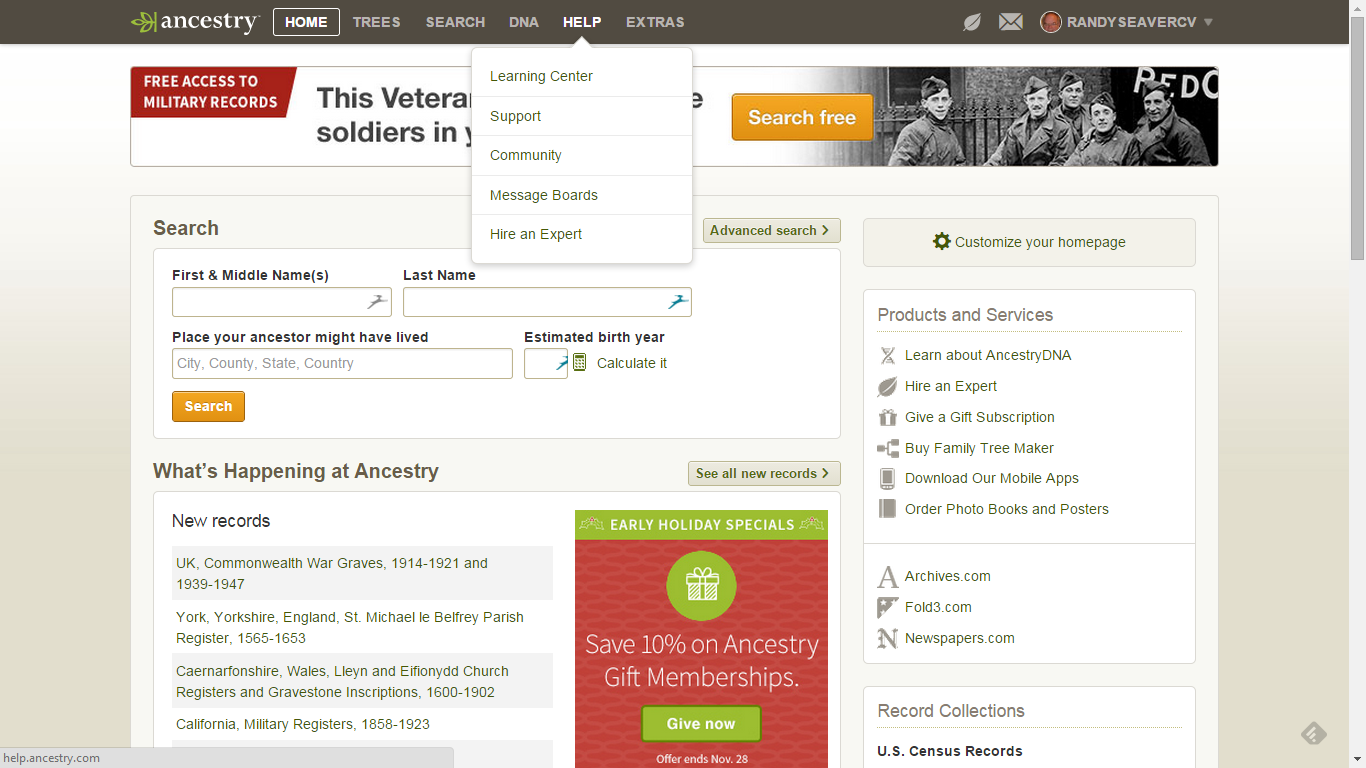Focus the First & Middle Name(s) field
Screen dimensions: 1366x768
click(x=282, y=302)
